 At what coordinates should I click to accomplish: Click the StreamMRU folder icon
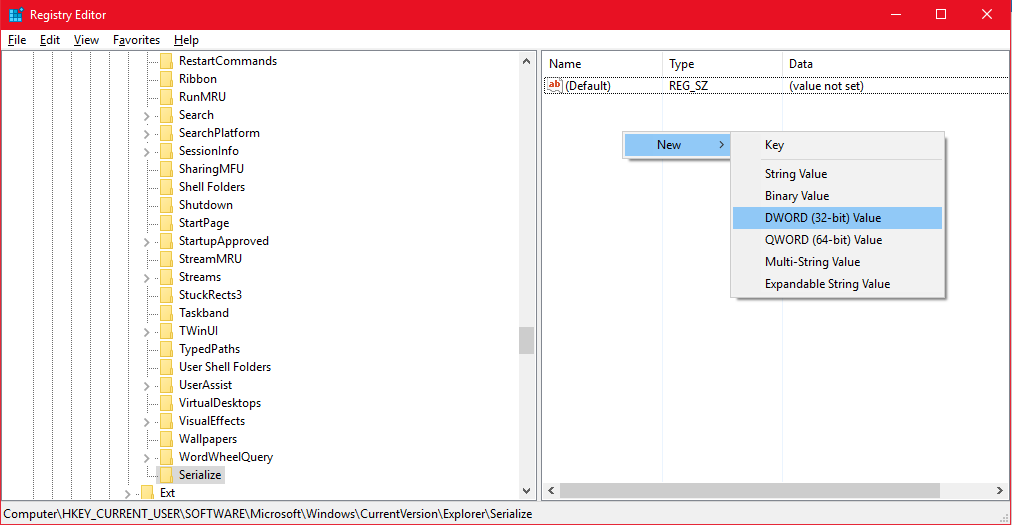click(167, 259)
